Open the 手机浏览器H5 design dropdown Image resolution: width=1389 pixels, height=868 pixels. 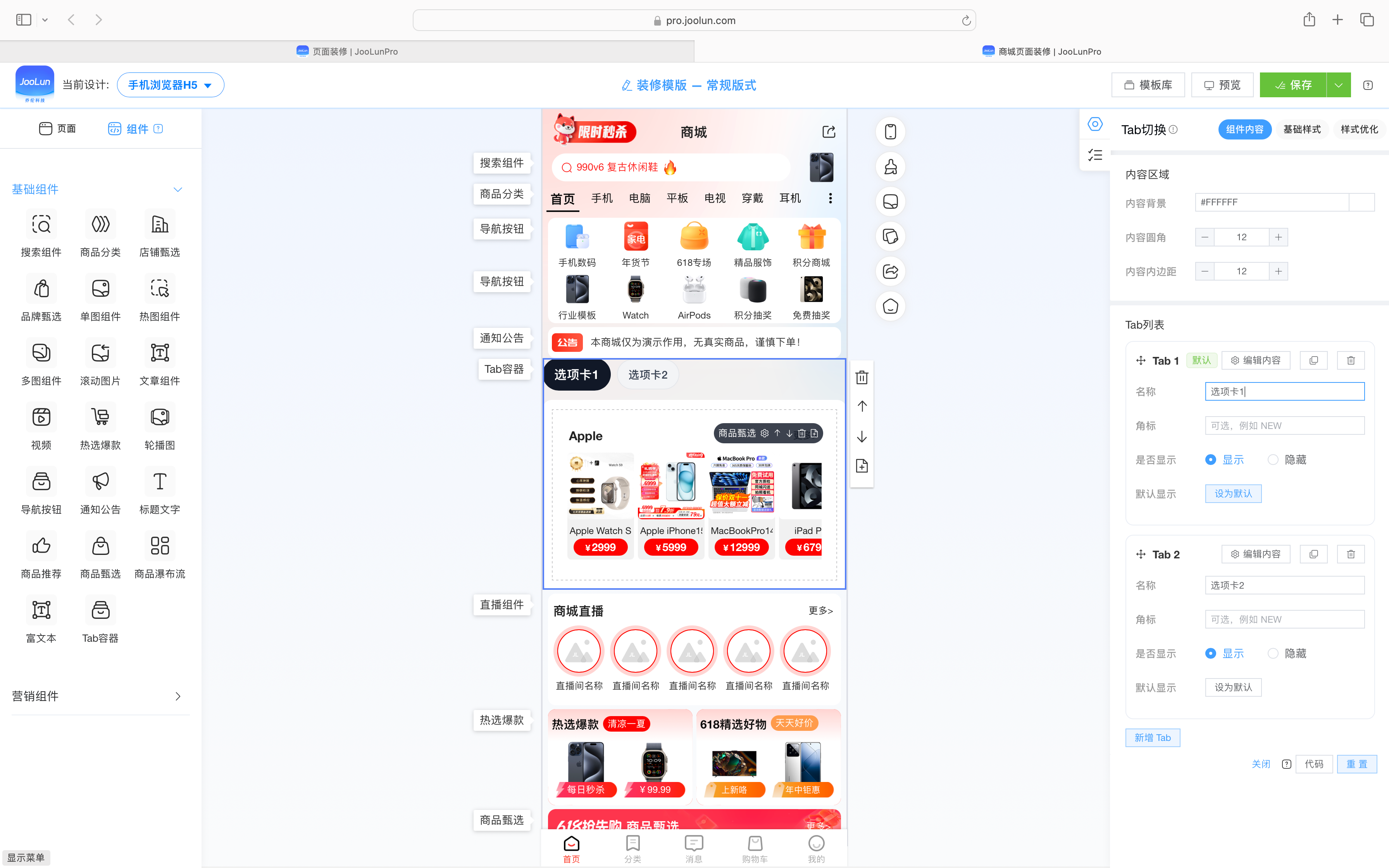(x=171, y=85)
